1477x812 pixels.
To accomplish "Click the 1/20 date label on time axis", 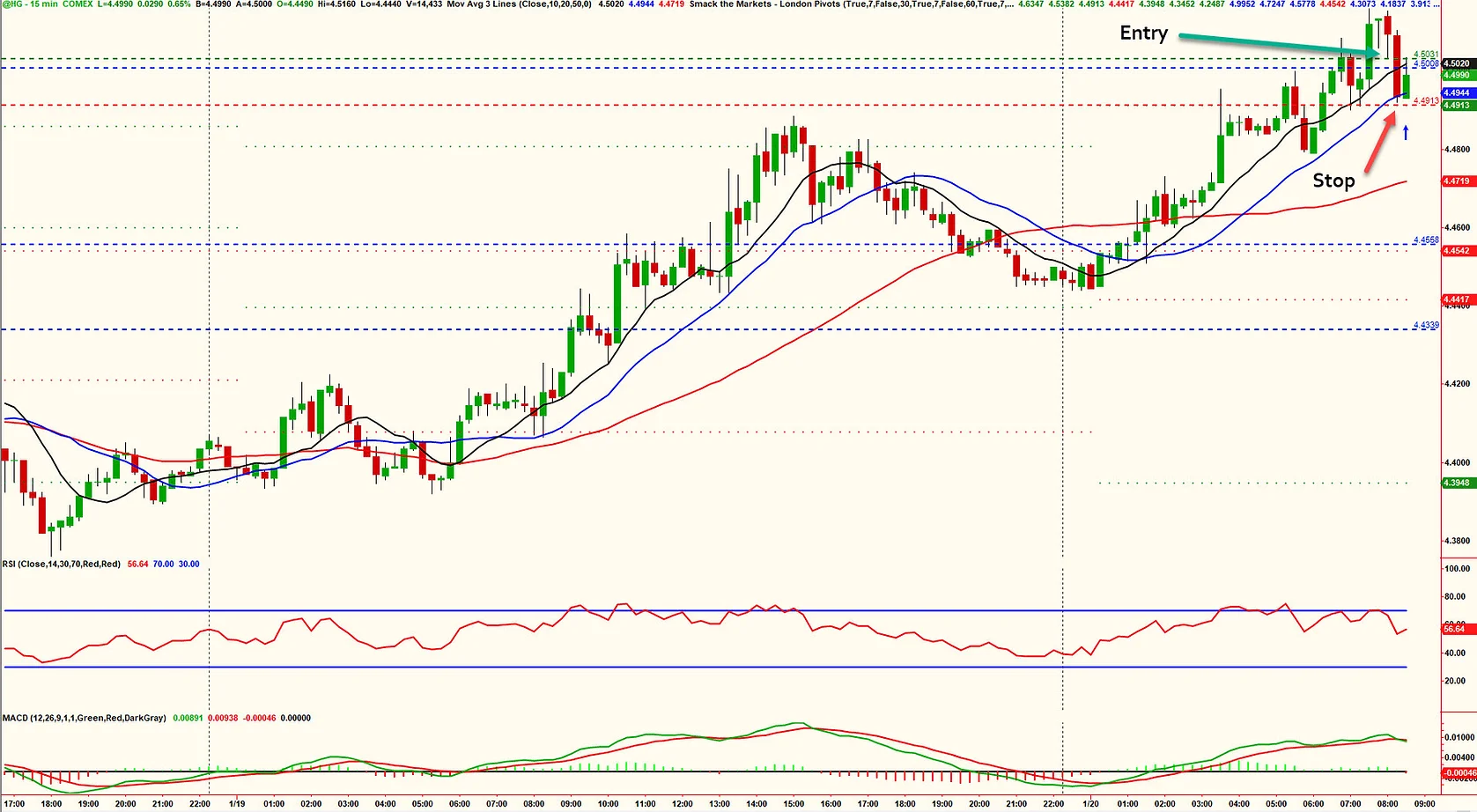I will pos(1090,803).
